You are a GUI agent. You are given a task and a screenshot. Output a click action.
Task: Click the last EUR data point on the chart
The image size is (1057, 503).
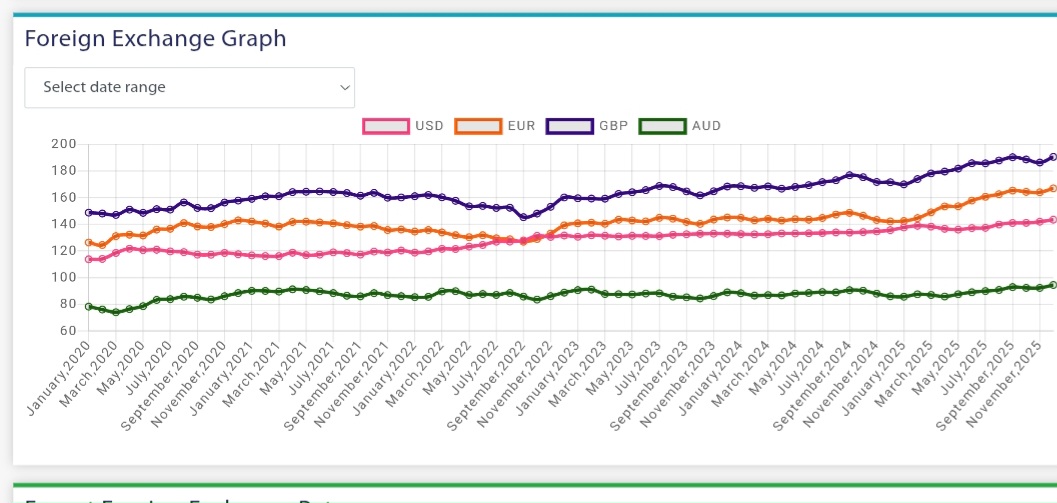point(1053,188)
